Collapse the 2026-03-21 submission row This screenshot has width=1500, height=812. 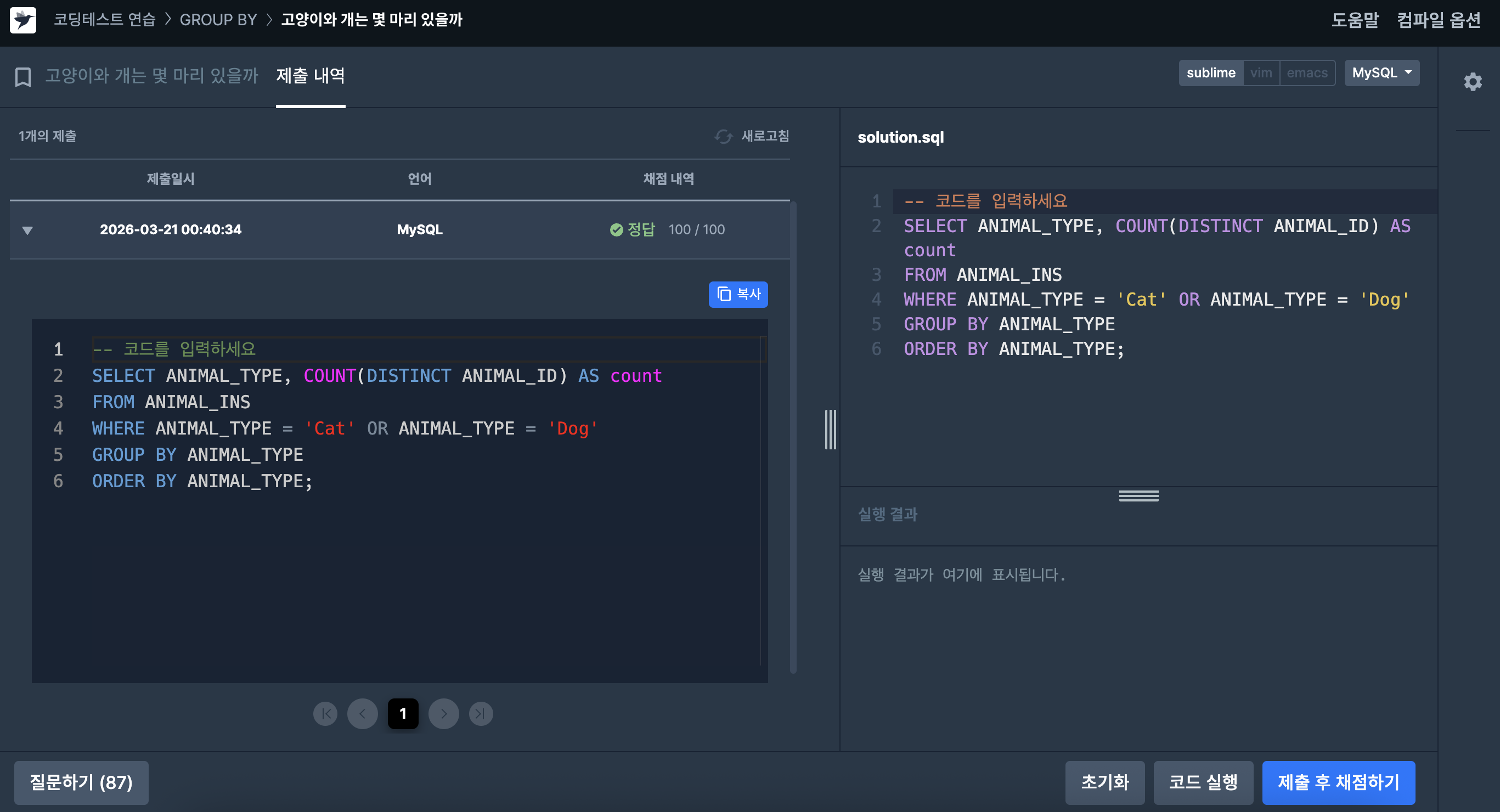pos(27,230)
